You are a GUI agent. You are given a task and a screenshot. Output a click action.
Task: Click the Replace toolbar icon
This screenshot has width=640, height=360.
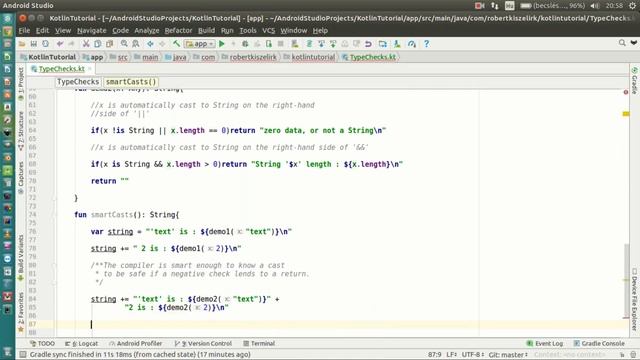[136, 44]
